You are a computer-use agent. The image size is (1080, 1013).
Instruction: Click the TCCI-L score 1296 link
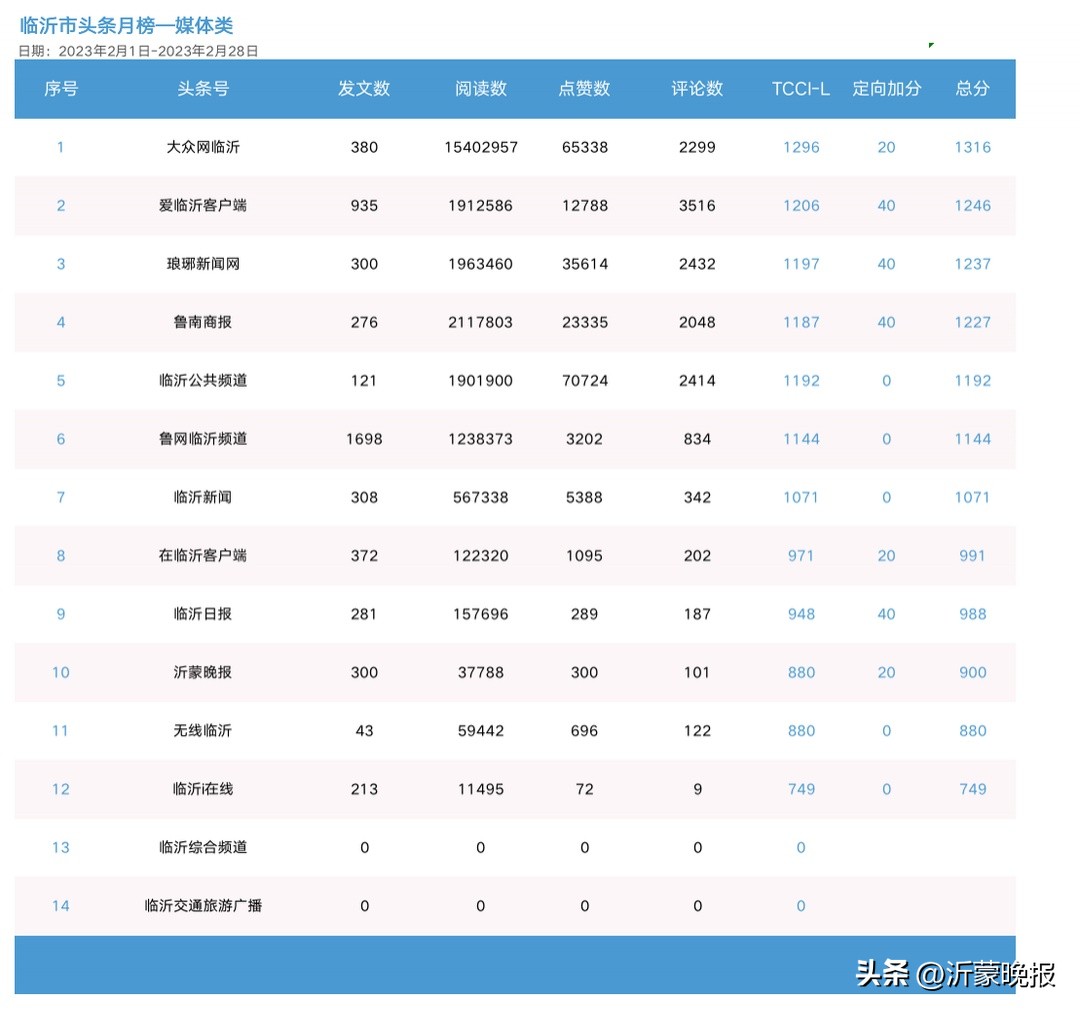point(800,147)
